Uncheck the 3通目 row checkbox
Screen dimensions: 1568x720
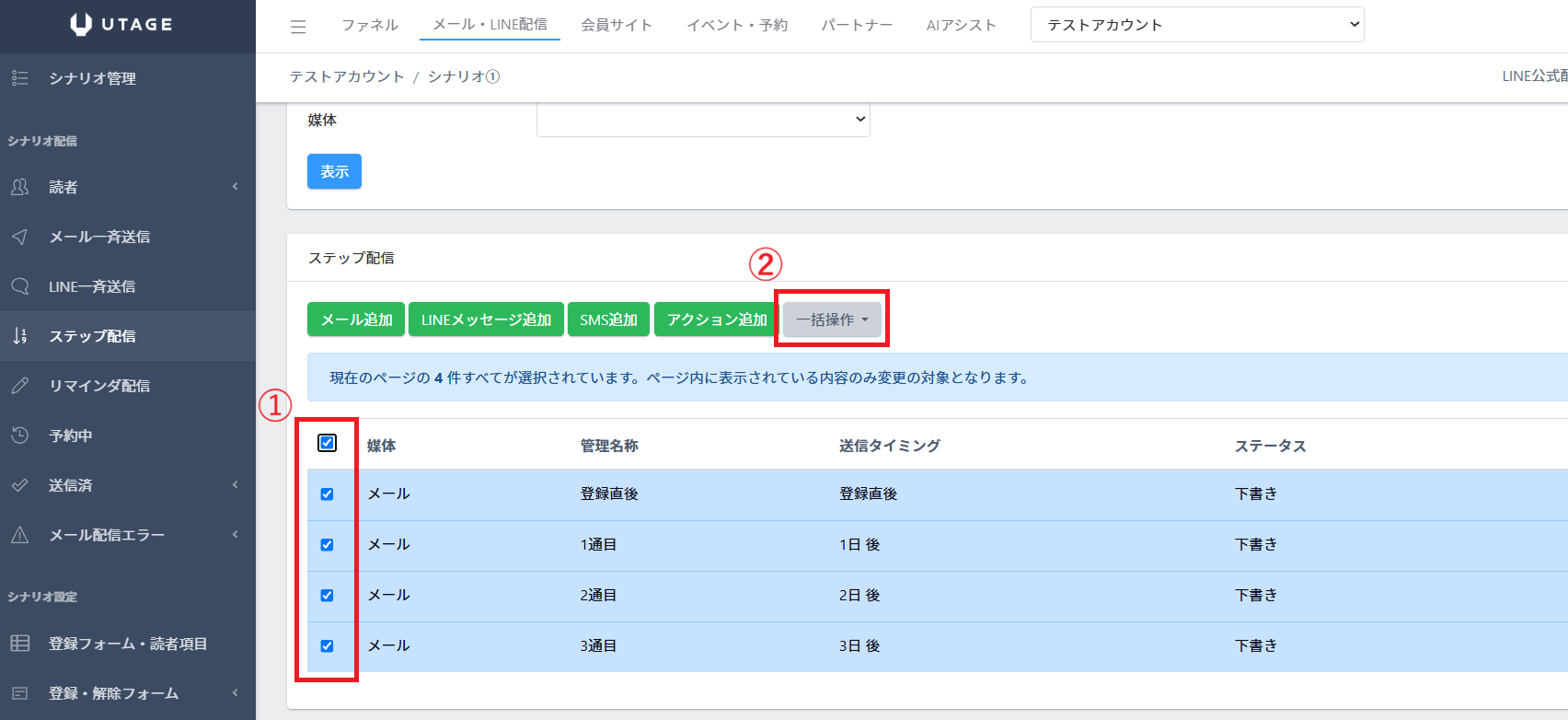tap(327, 646)
